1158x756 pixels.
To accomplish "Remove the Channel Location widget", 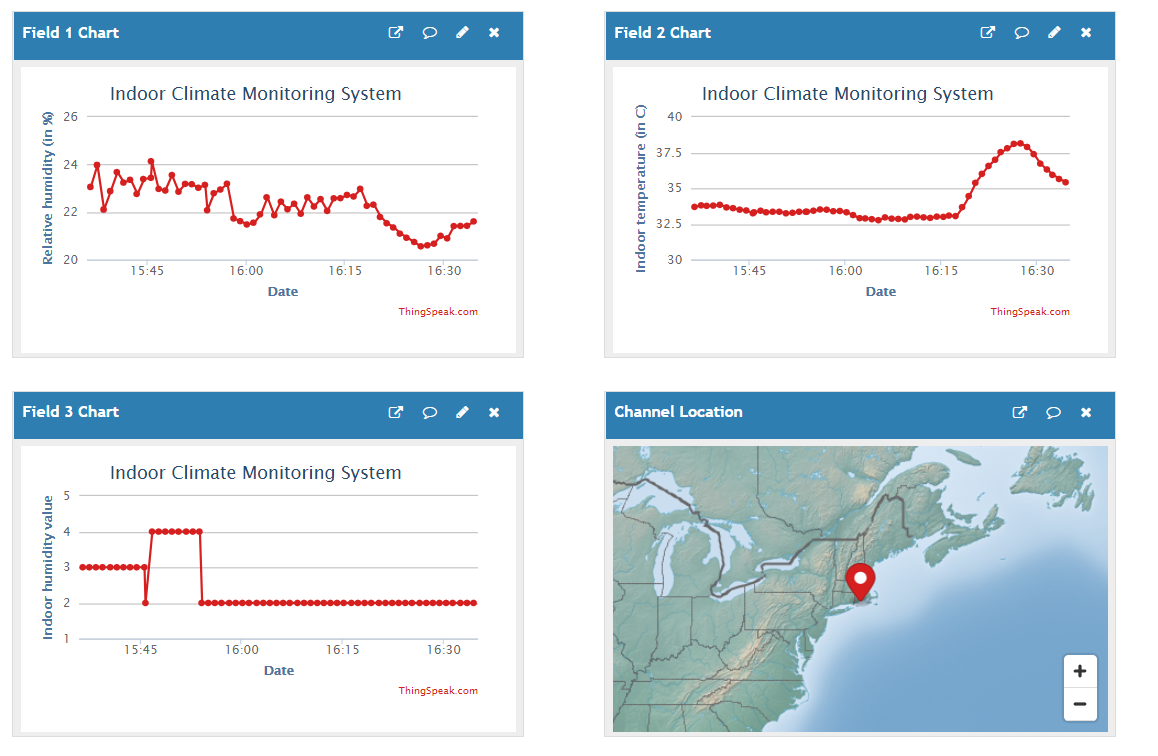I will 1086,412.
